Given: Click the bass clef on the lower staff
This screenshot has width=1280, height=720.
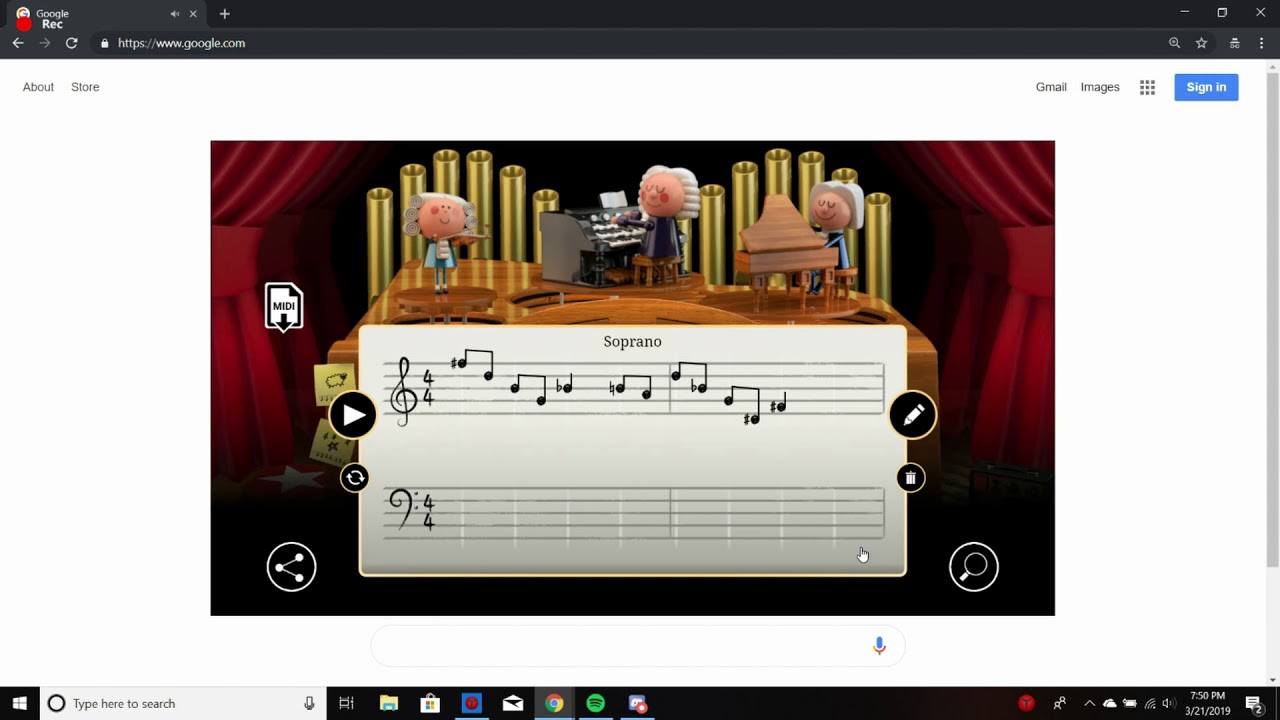Looking at the screenshot, I should 403,509.
